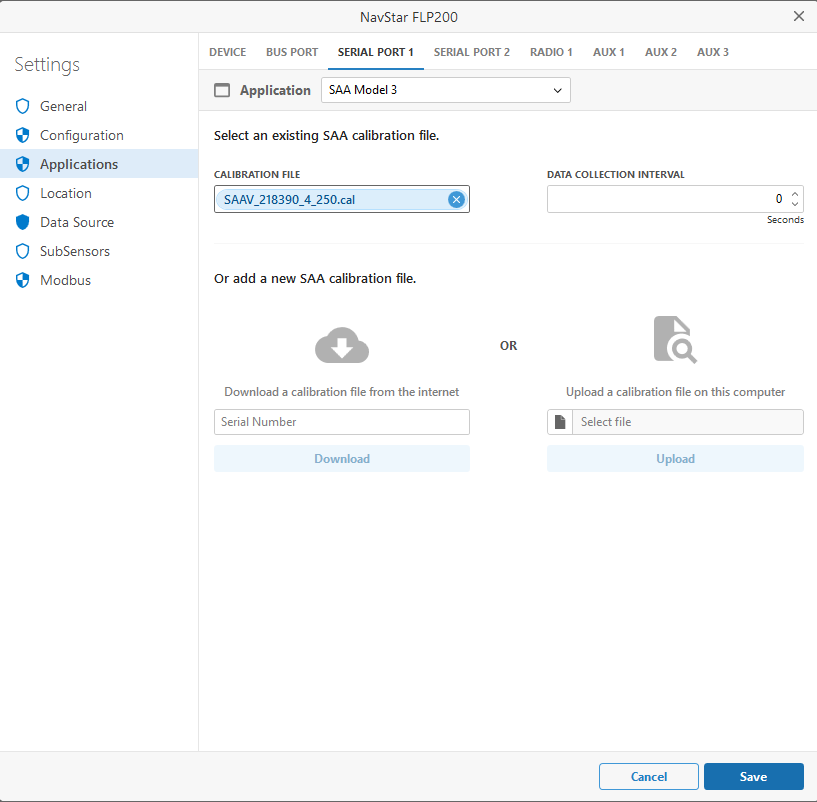Remove the SAAV_218390_4_250.cal calibration file

[x=456, y=200]
